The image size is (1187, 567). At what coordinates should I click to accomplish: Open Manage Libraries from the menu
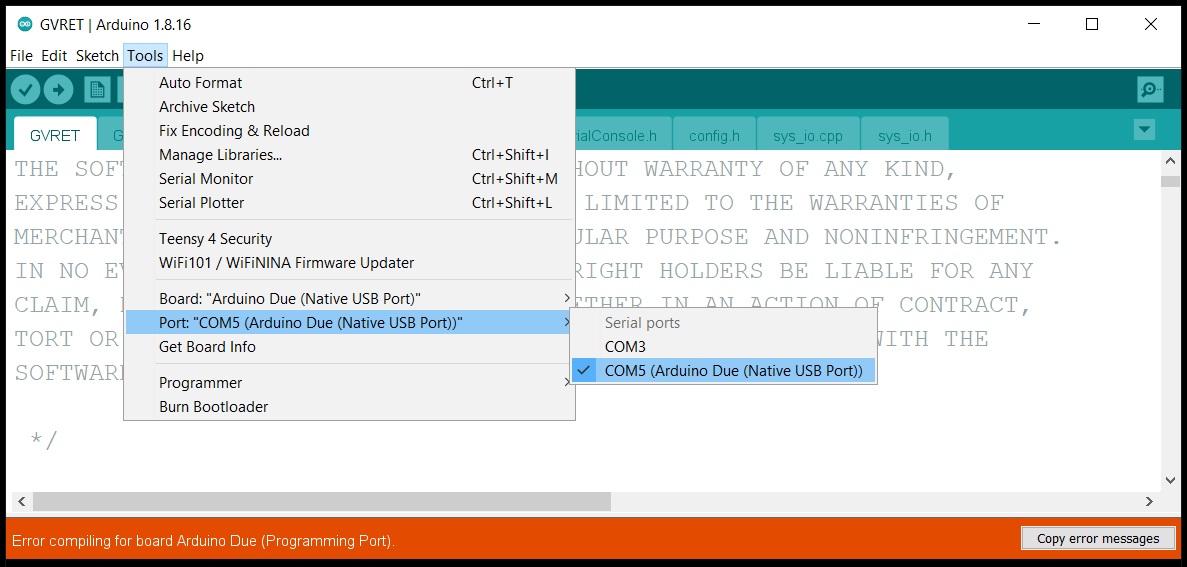(x=349, y=155)
